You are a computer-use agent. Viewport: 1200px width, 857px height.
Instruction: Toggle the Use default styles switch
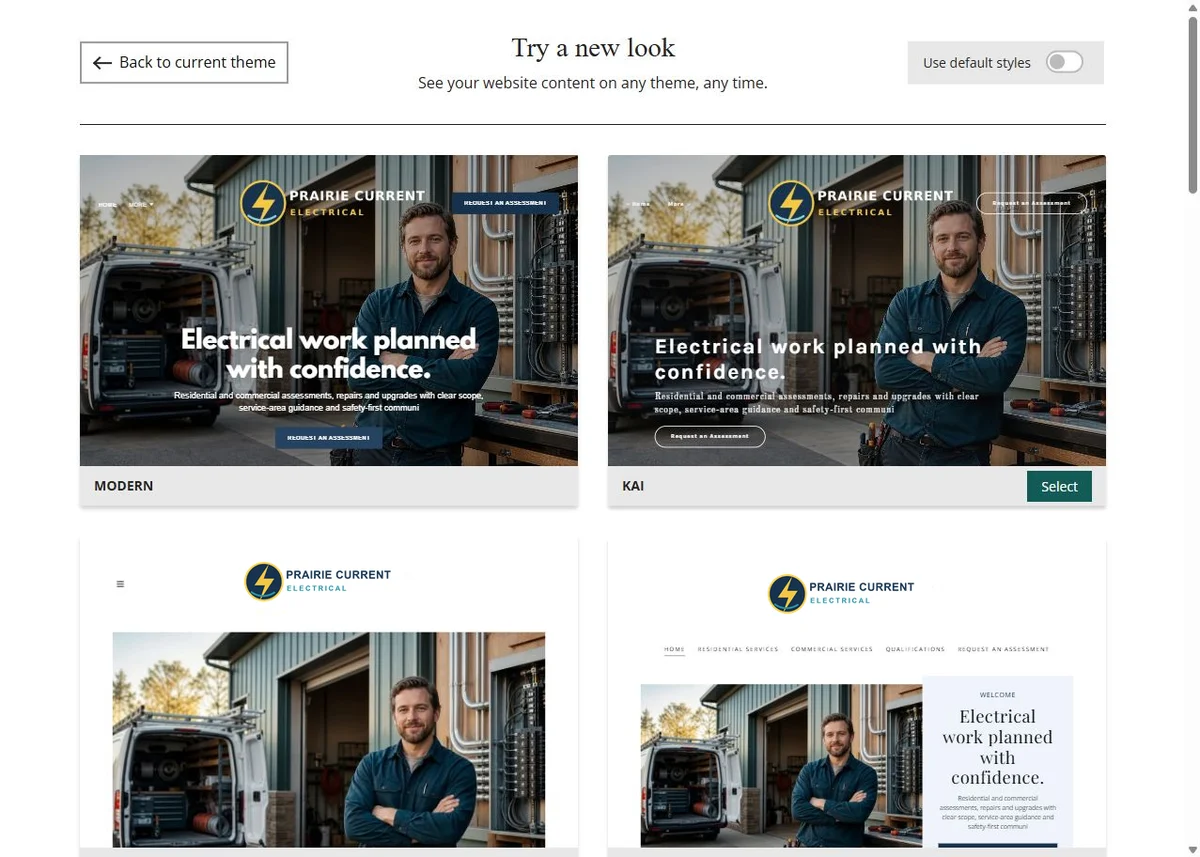click(1064, 62)
